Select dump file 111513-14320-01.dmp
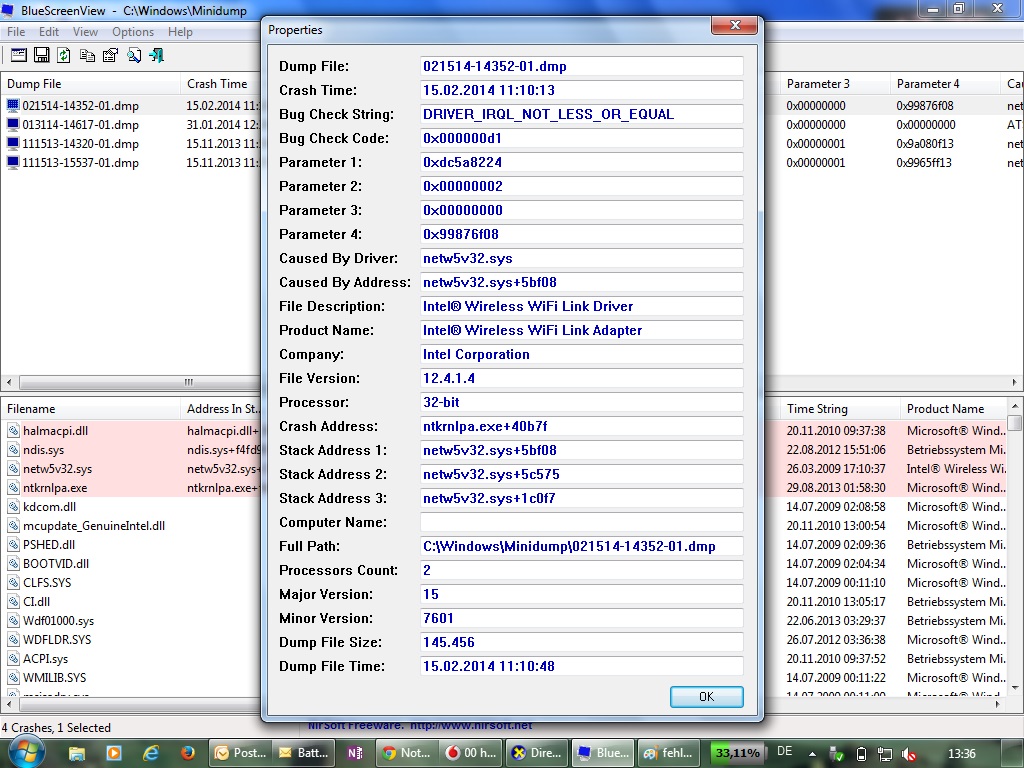The height and width of the screenshot is (768, 1024). coord(80,143)
